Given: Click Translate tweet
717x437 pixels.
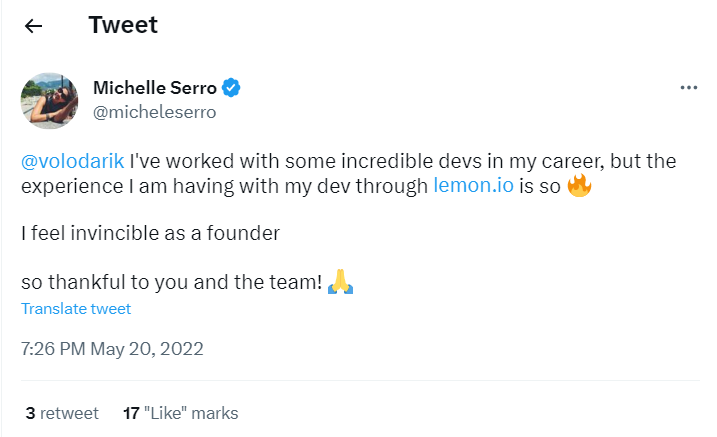Looking at the screenshot, I should [76, 309].
